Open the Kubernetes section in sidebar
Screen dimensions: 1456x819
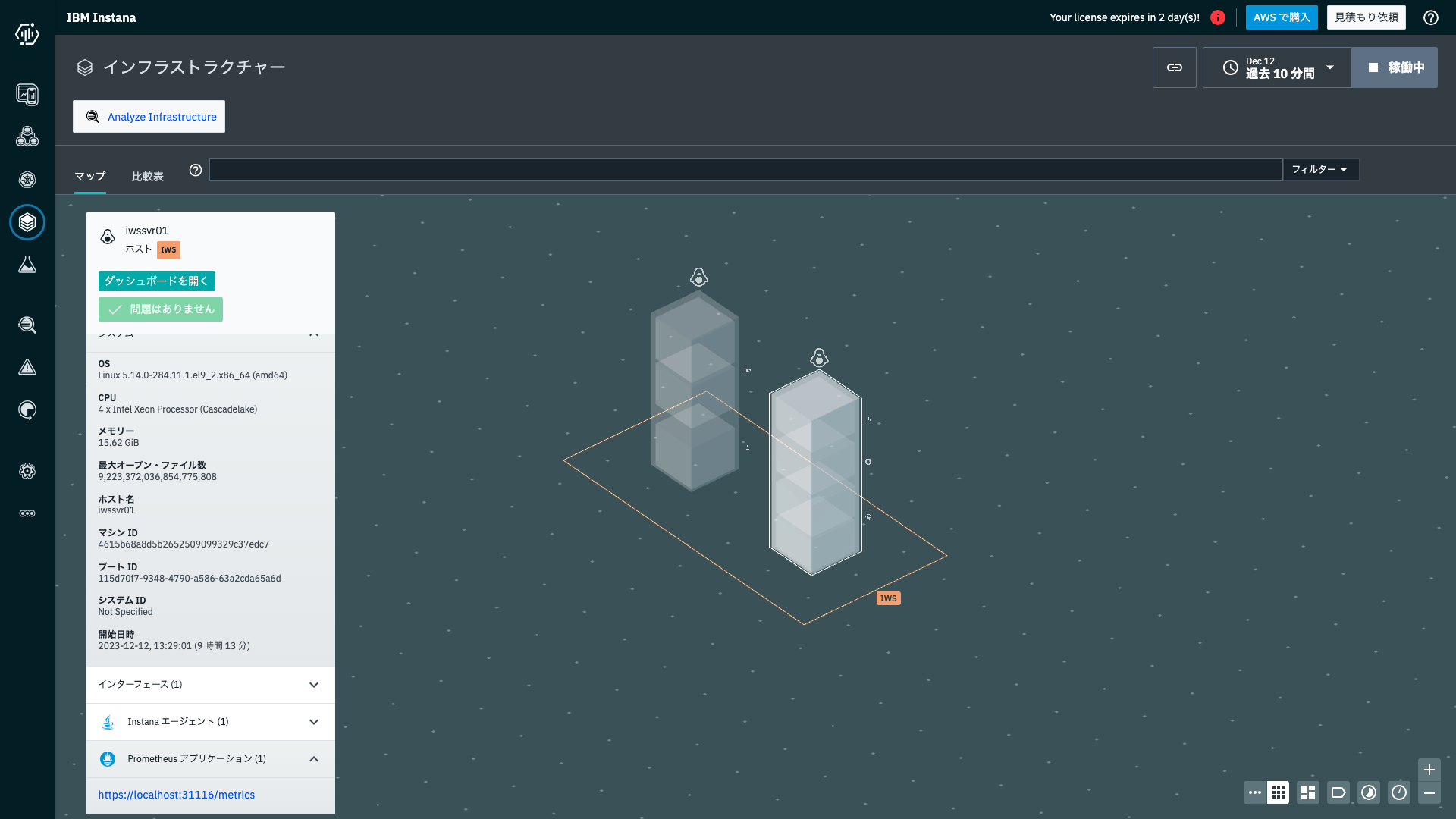[x=27, y=180]
